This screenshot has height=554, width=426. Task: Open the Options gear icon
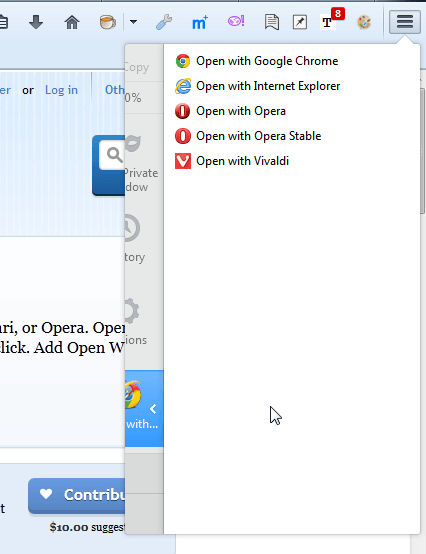point(132,311)
